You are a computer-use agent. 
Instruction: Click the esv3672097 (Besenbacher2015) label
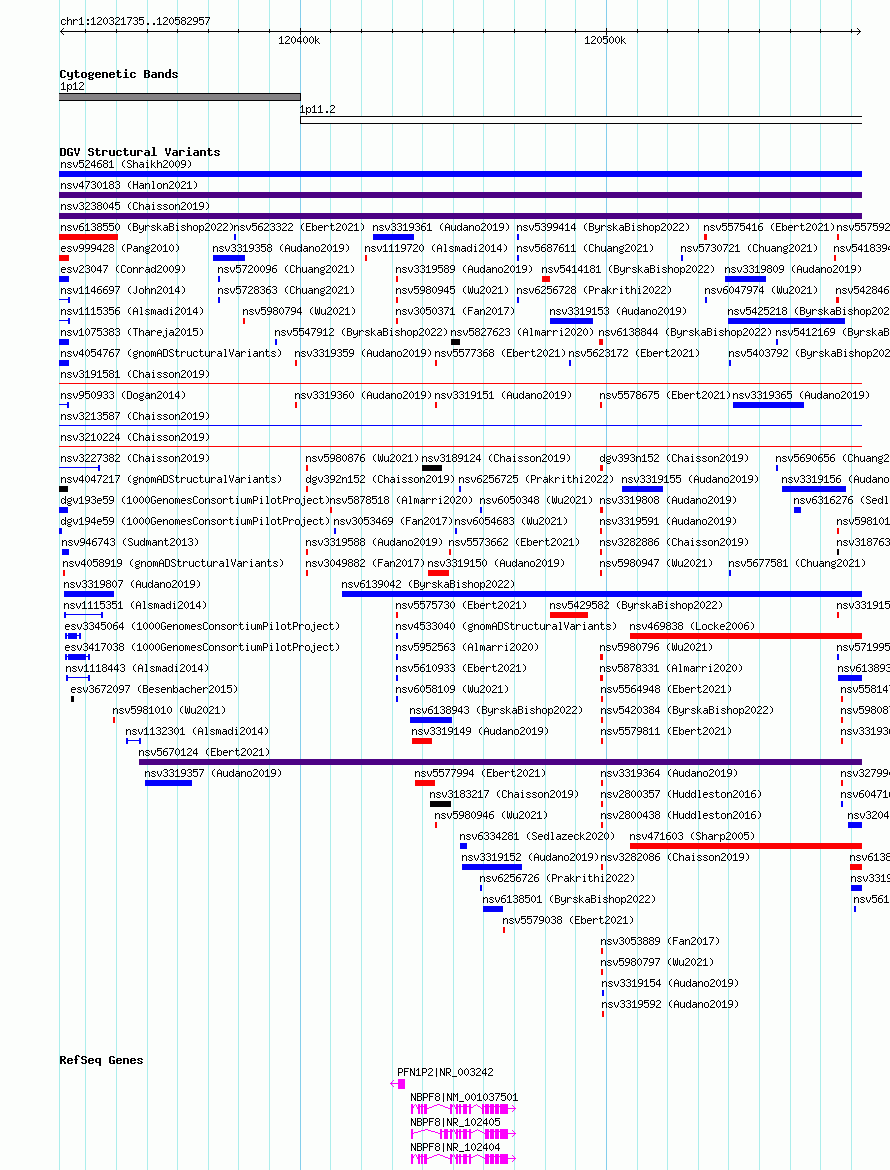pyautogui.click(x=154, y=689)
